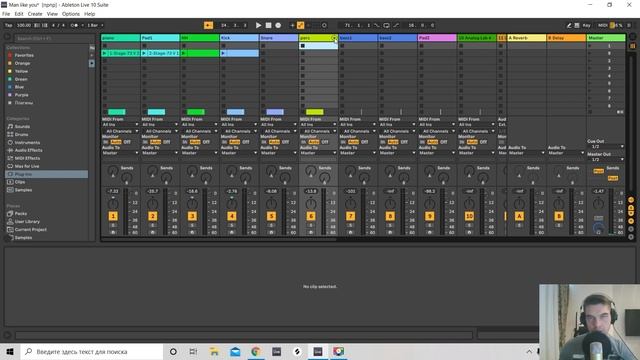Open Current Project under Places

pos(31,229)
